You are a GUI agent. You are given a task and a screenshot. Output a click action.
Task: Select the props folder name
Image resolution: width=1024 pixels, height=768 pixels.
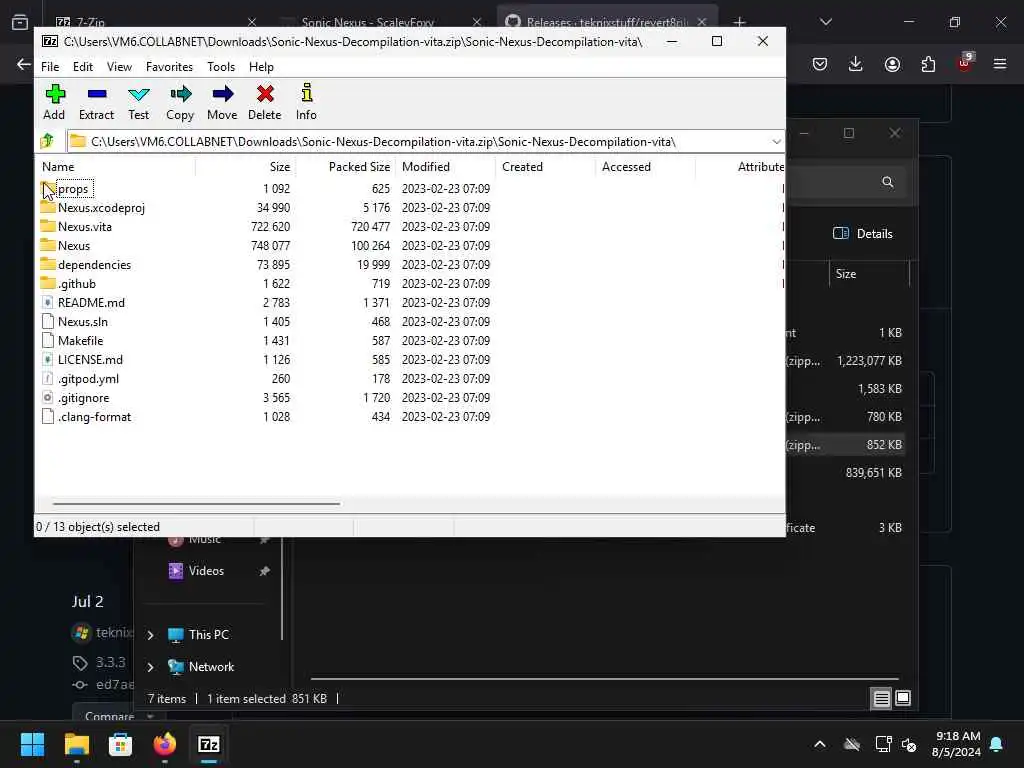pyautogui.click(x=73, y=189)
